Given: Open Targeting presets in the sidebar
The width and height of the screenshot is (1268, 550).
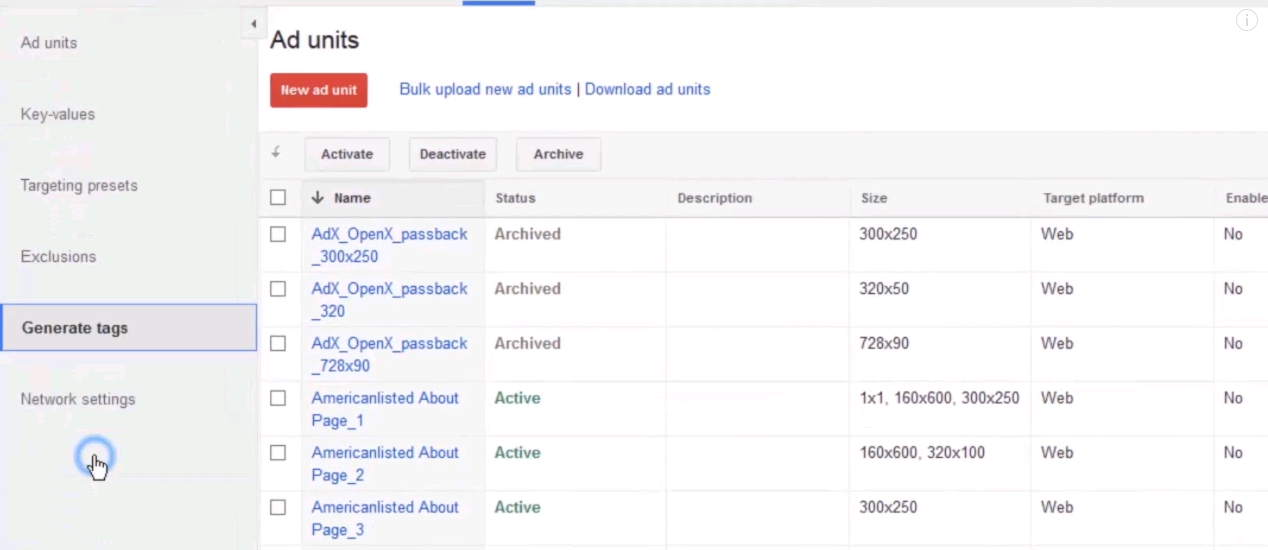Looking at the screenshot, I should click(x=79, y=185).
